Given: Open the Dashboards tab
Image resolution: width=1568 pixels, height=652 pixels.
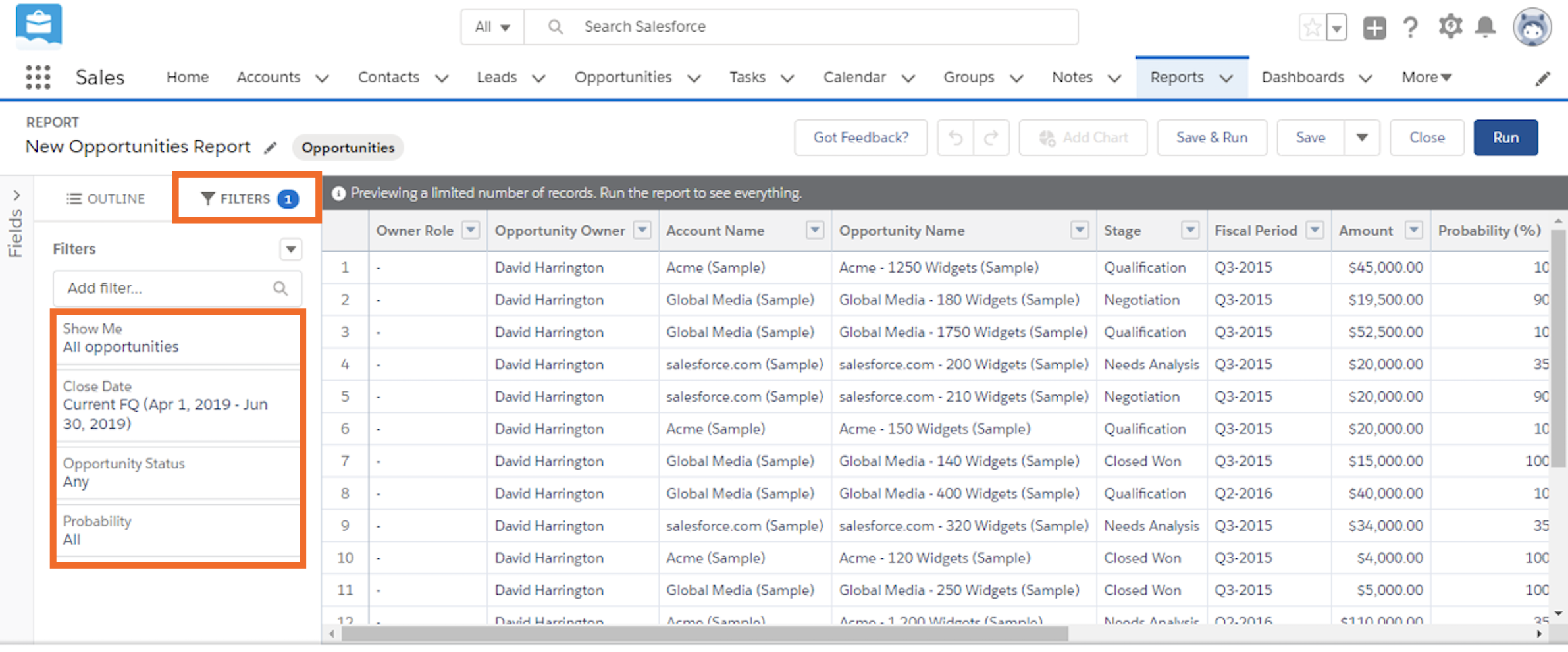Looking at the screenshot, I should click(x=1303, y=77).
